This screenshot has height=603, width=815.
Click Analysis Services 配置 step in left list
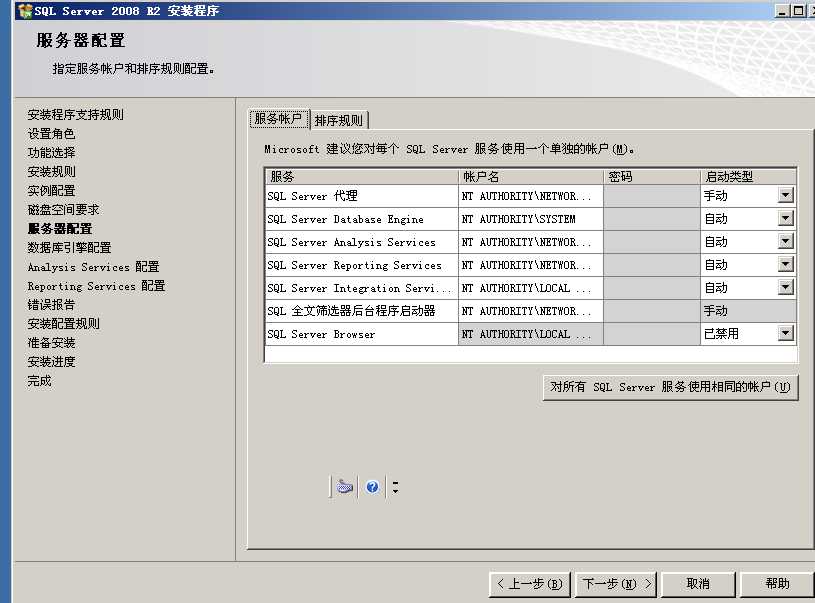click(x=93, y=267)
